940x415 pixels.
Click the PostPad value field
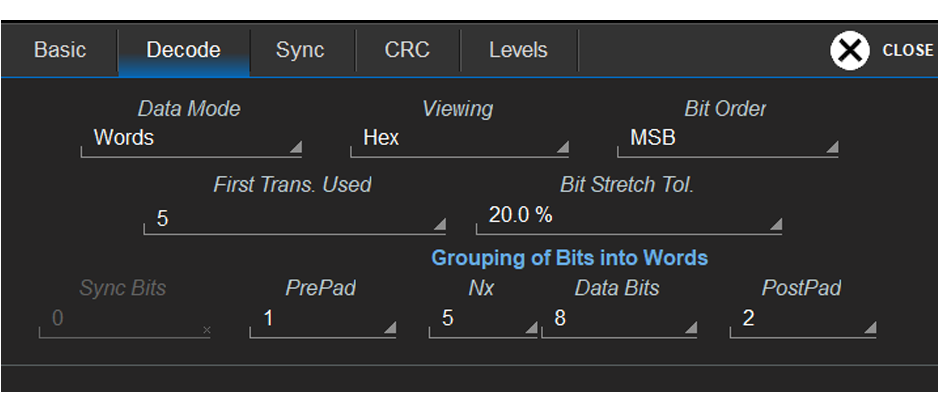pos(802,320)
